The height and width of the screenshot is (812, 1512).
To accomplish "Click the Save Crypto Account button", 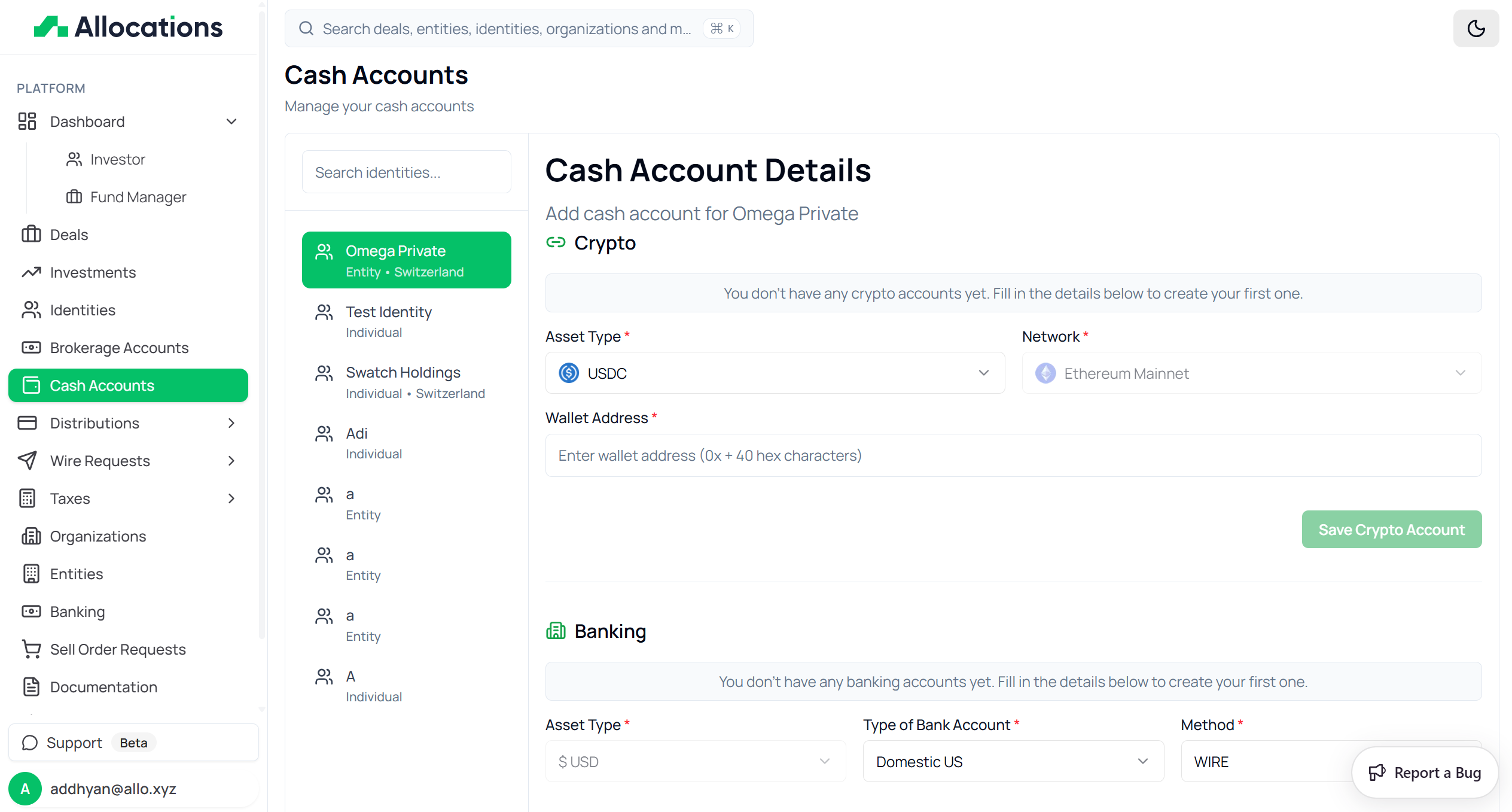I will tap(1391, 530).
